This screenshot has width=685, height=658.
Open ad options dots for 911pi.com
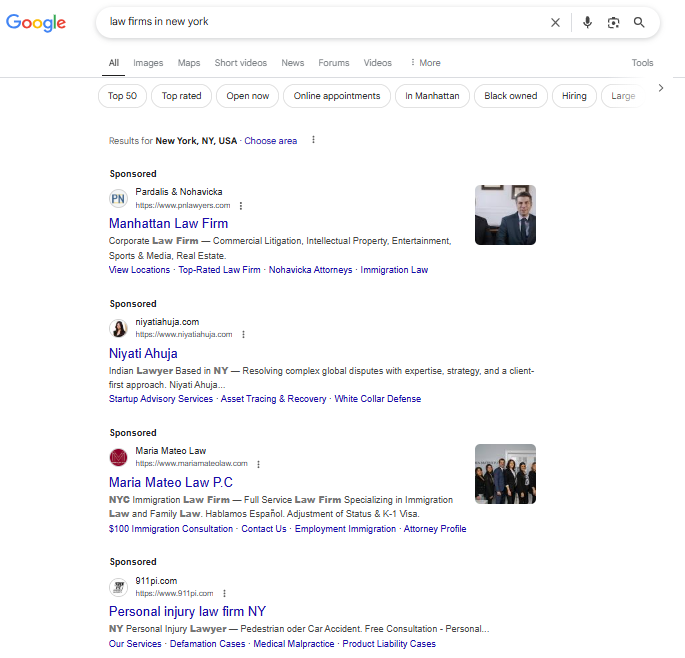[224, 593]
